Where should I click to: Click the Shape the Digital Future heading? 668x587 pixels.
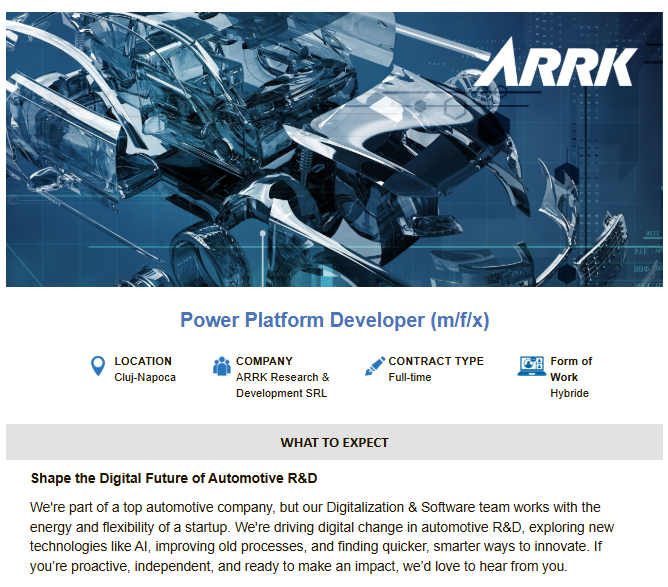(x=174, y=479)
